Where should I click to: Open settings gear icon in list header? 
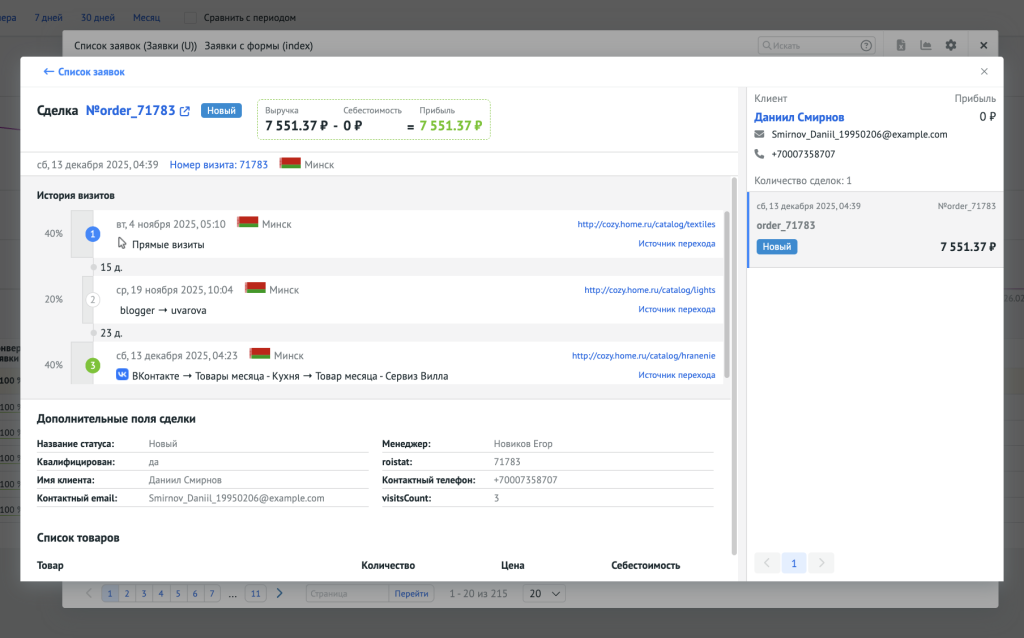tap(951, 45)
